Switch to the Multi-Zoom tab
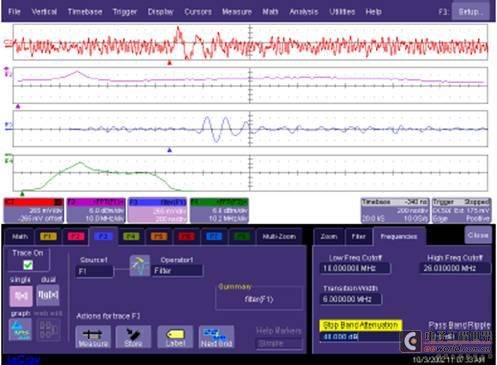 pyautogui.click(x=279, y=236)
